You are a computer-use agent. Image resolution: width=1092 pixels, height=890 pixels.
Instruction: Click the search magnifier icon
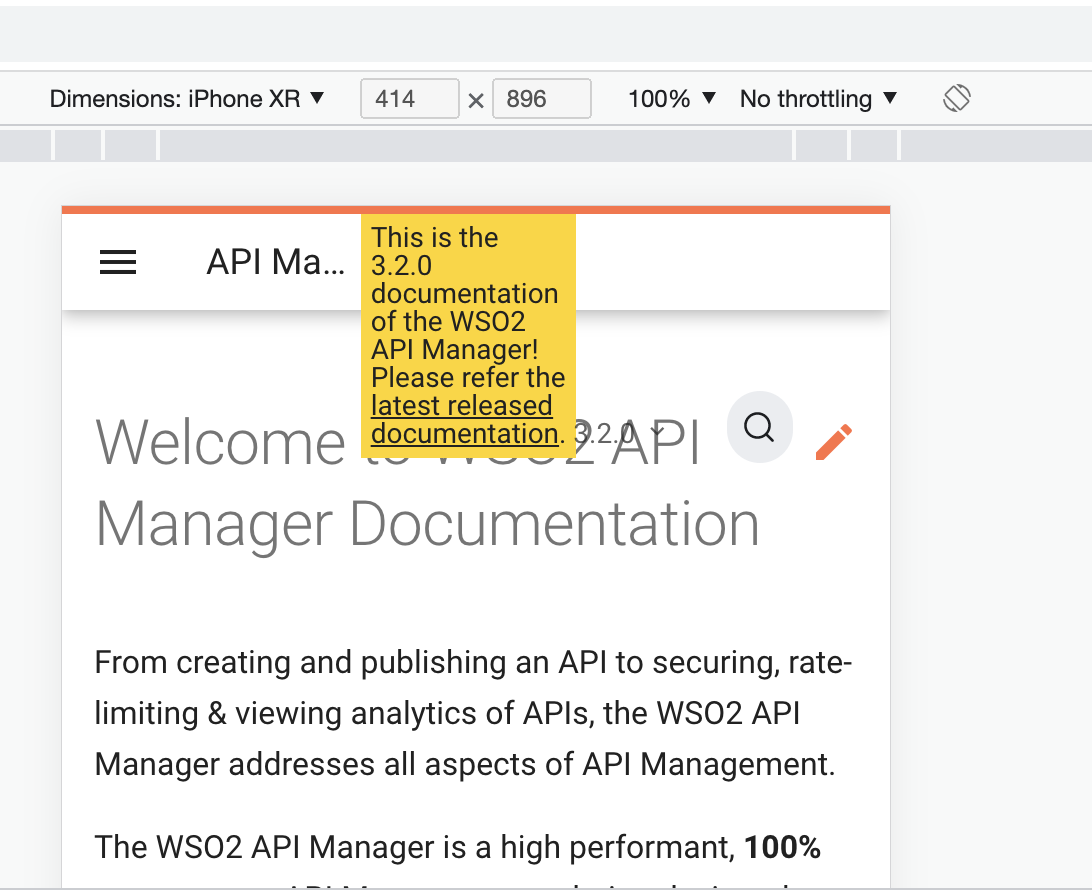tap(759, 427)
